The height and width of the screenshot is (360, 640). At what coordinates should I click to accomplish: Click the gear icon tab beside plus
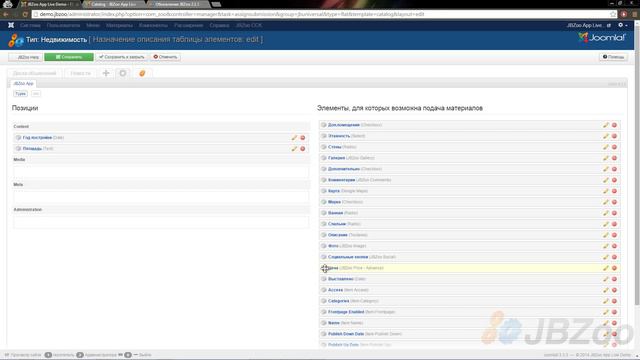pyautogui.click(x=123, y=73)
